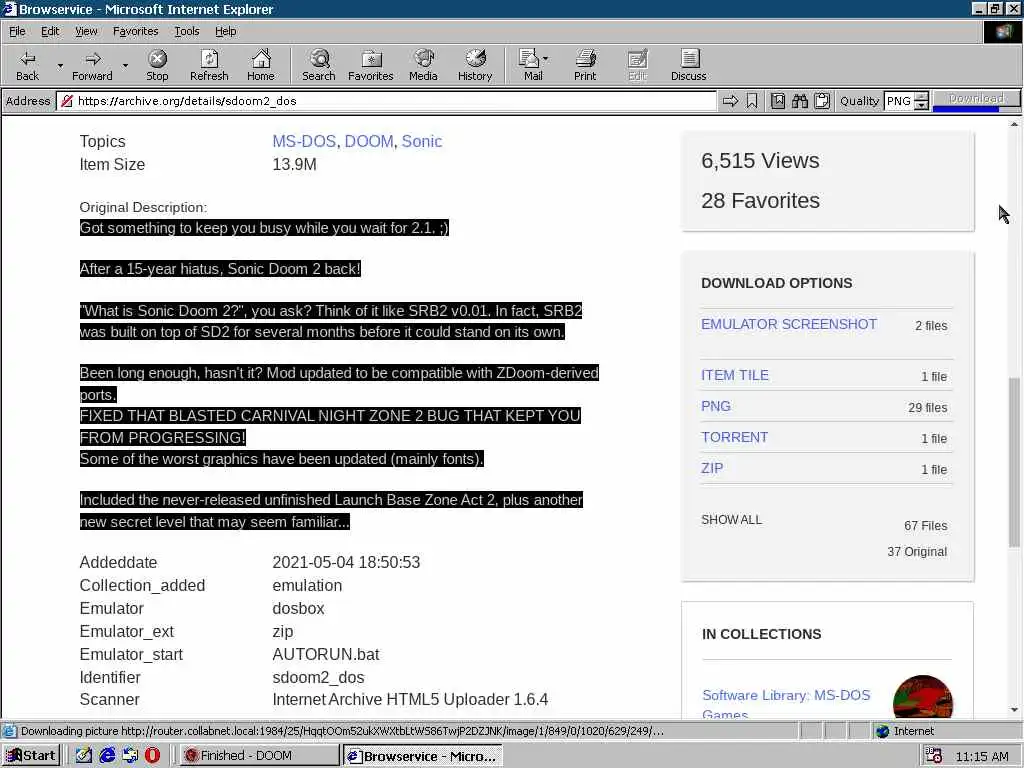Click the Quality PNG field
Image resolution: width=1024 pixels, height=768 pixels.
tap(899, 101)
